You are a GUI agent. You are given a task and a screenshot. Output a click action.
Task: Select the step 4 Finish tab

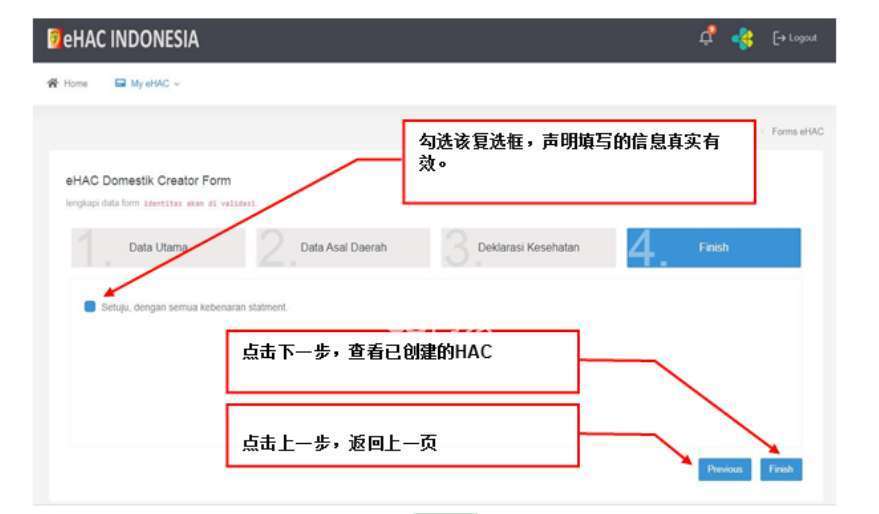pos(714,247)
